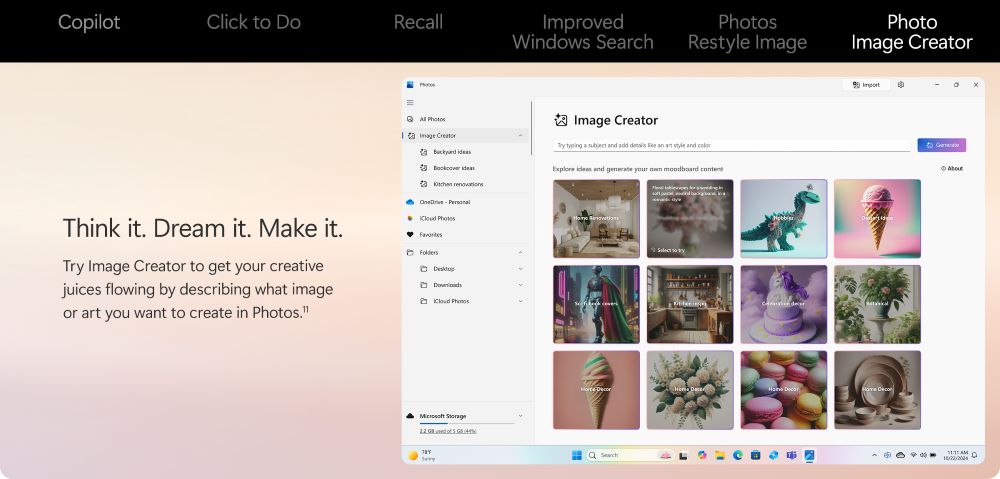Switch to the Recall tab
1000x479 pixels.
click(418, 22)
